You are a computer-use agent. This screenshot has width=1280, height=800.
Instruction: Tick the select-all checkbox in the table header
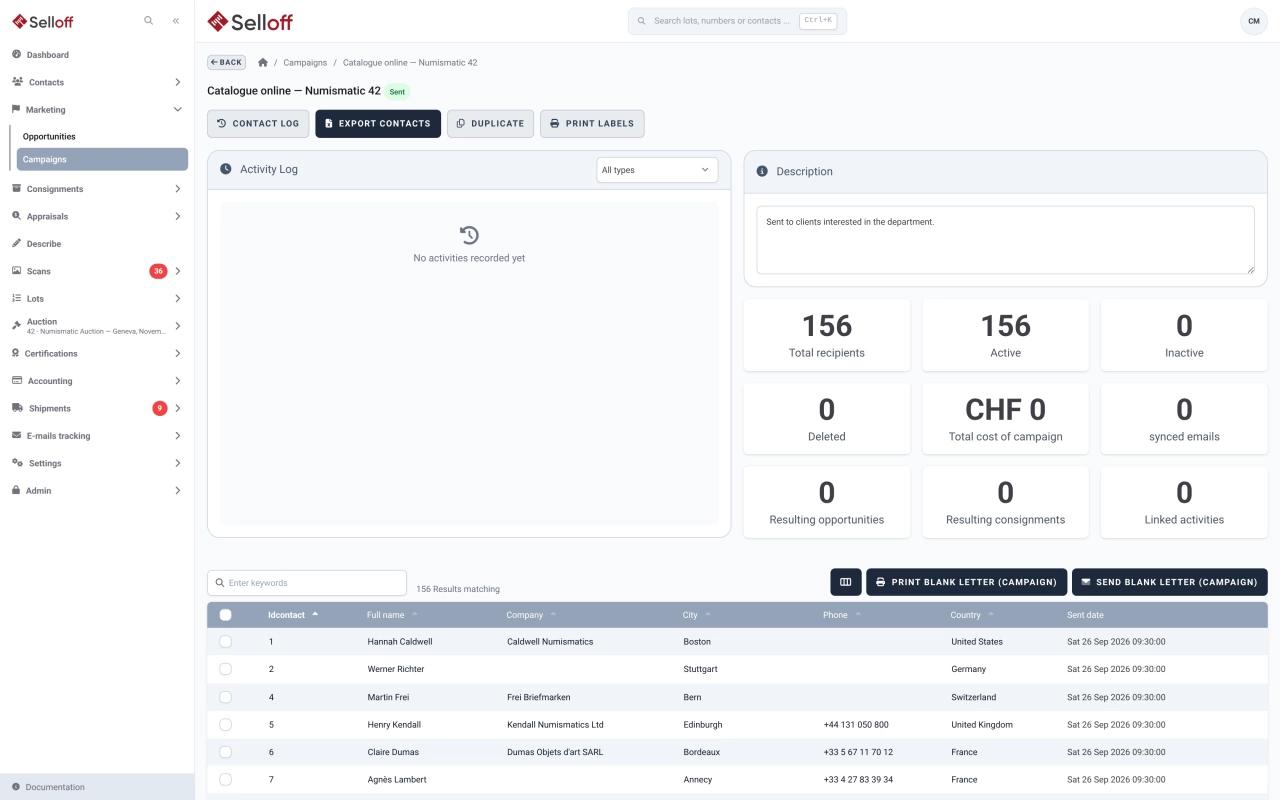coord(225,615)
